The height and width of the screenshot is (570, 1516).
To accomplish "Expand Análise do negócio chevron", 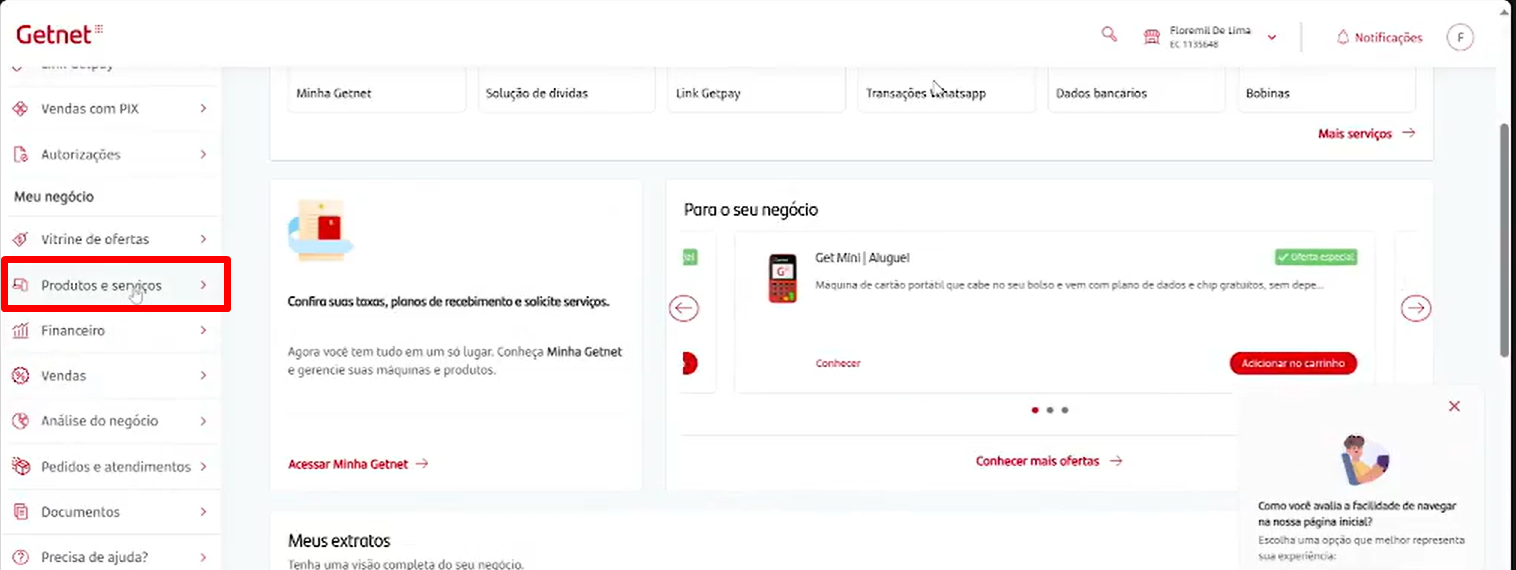I will 203,421.
